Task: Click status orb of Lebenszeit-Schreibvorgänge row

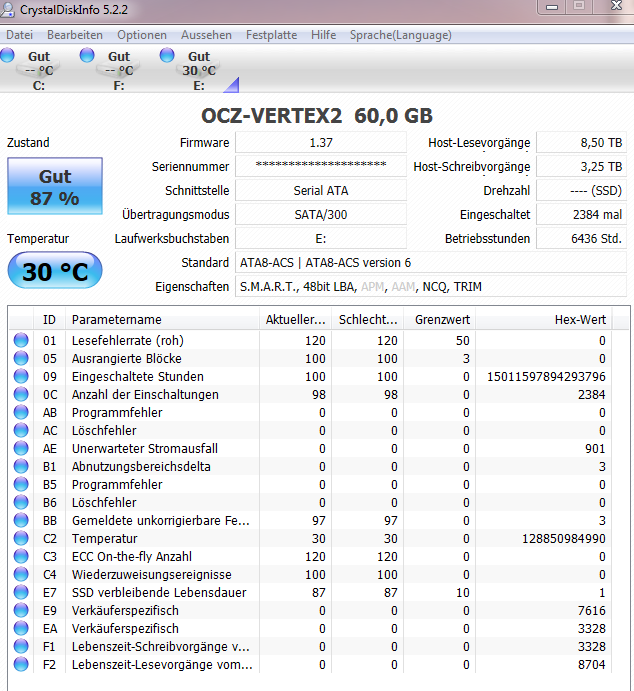Action: point(21,646)
